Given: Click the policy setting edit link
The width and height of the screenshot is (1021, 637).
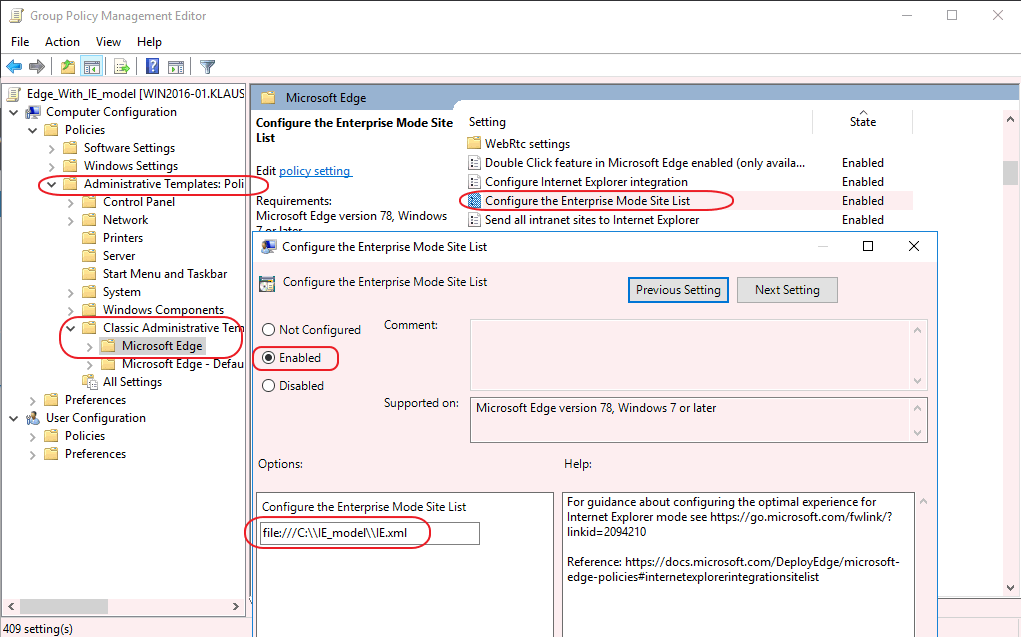Looking at the screenshot, I should 314,171.
